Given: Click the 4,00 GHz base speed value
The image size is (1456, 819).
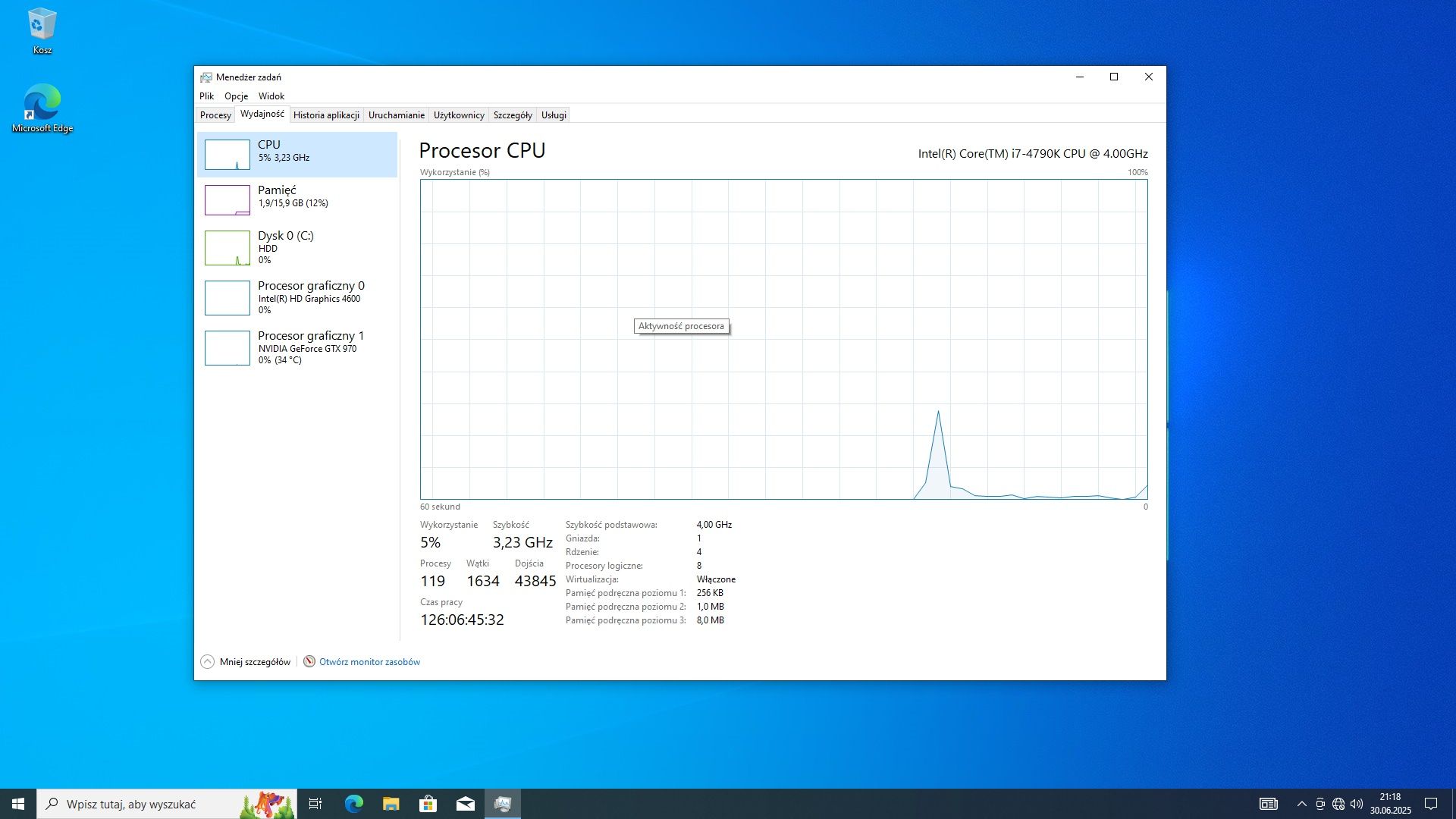Looking at the screenshot, I should coord(714,525).
